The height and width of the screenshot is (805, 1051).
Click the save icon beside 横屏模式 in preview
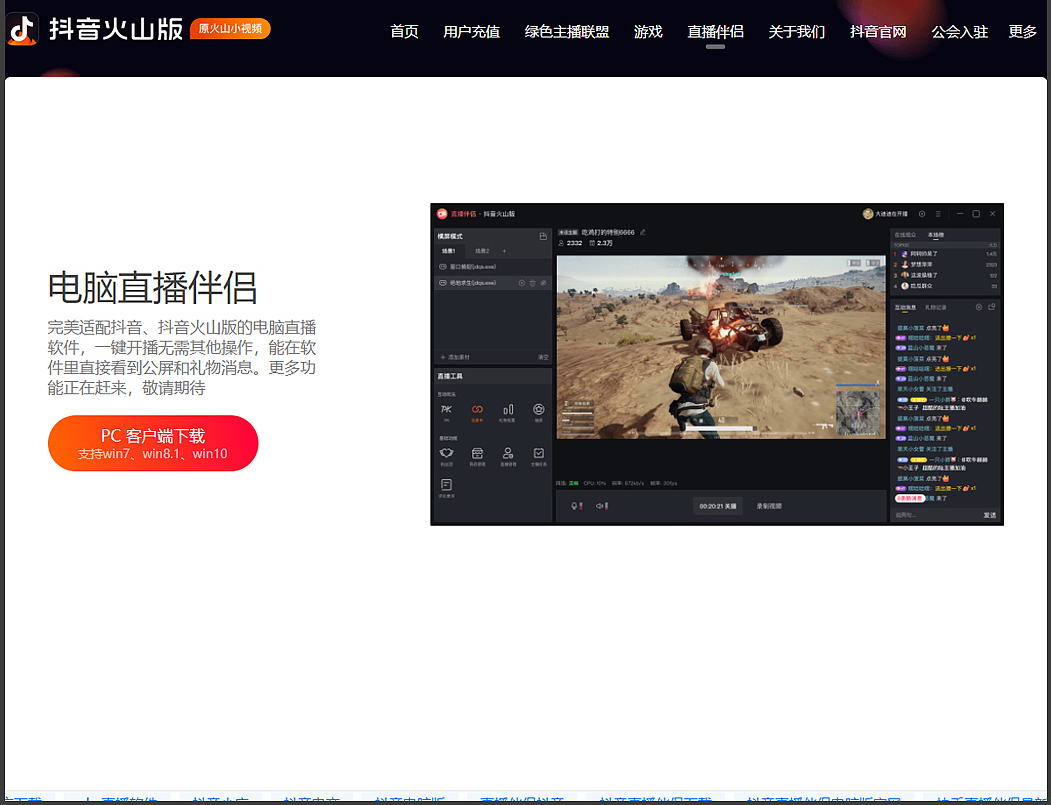coord(543,236)
